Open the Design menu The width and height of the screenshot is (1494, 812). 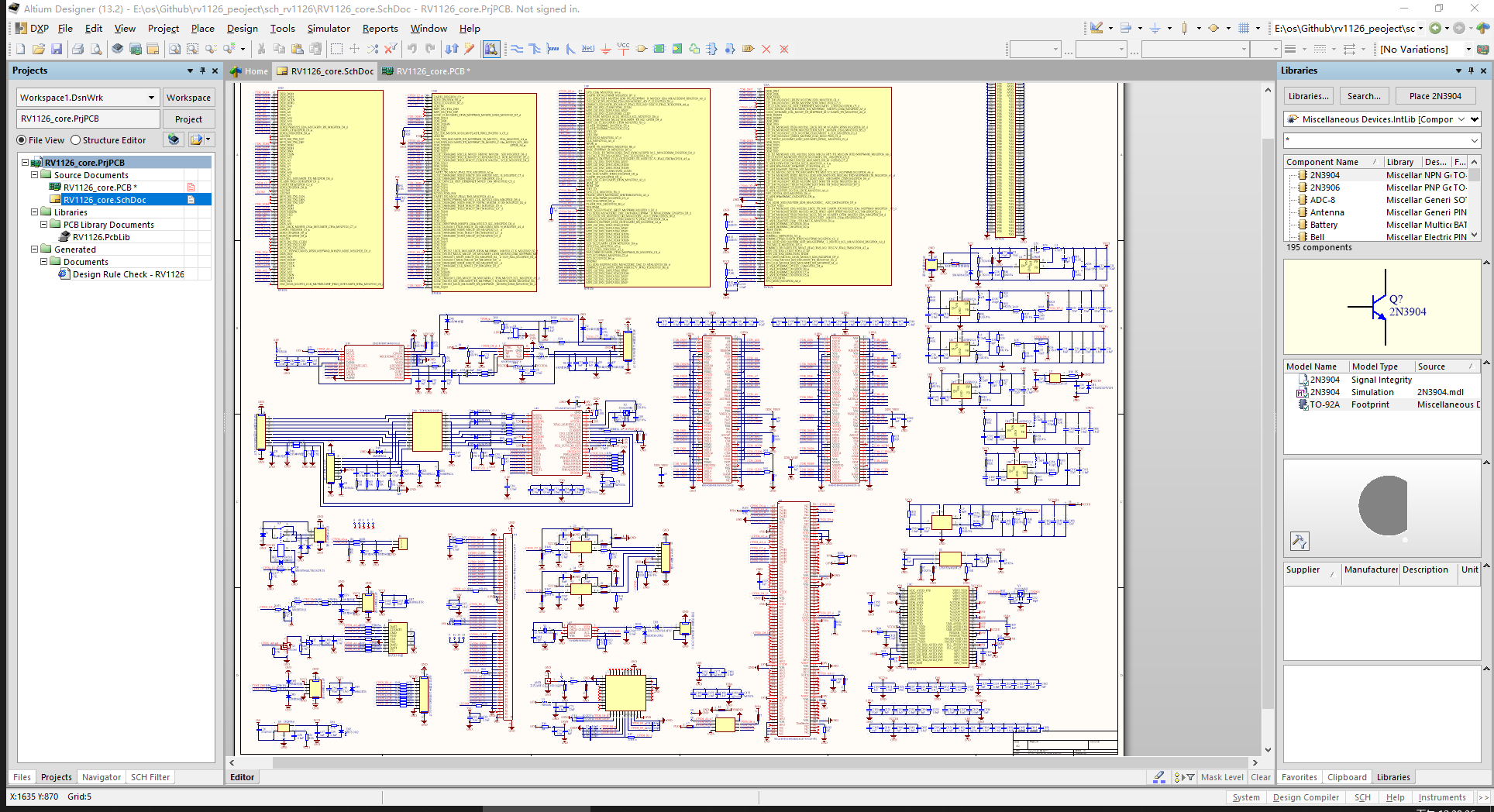click(x=242, y=29)
